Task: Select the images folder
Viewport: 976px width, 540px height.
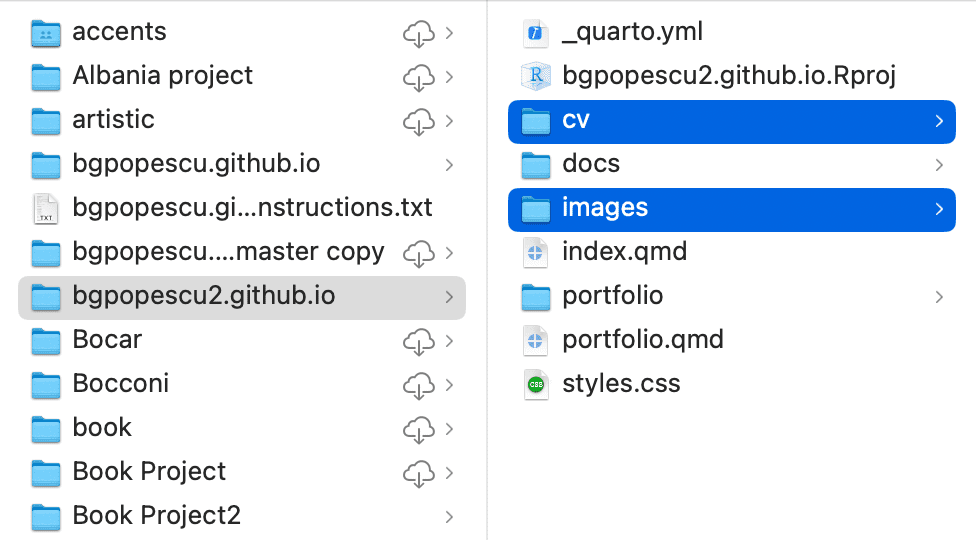Action: pyautogui.click(x=604, y=208)
